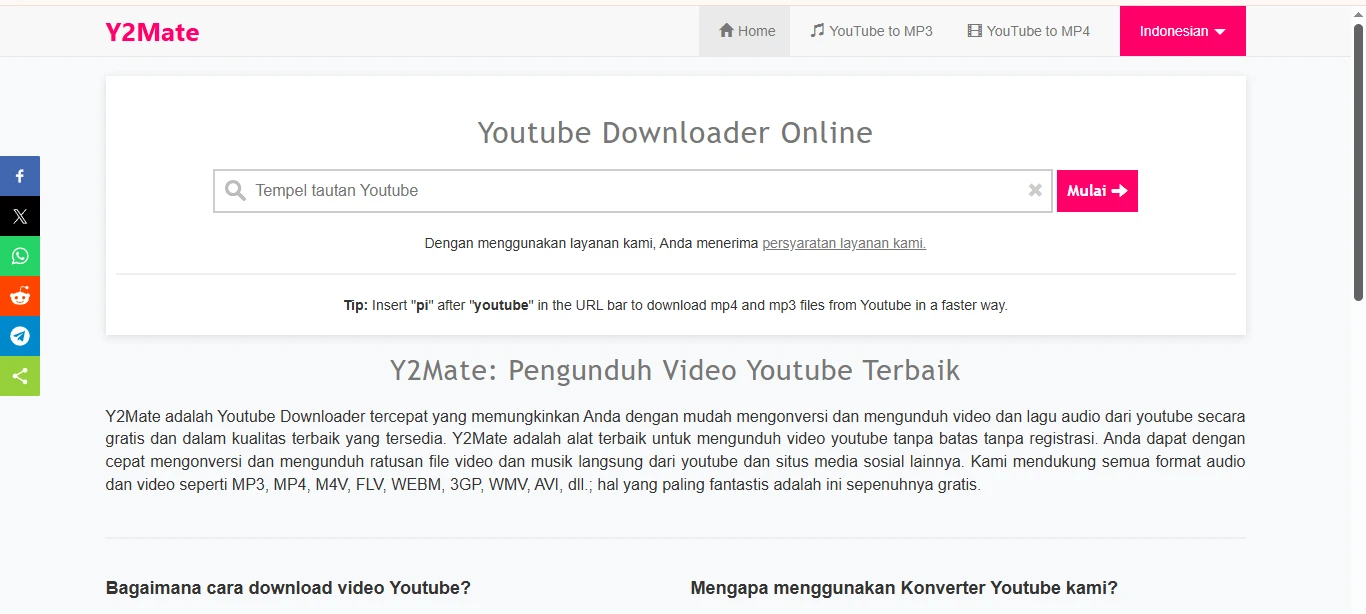Click the arrow inside Mulai button
Image resolution: width=1366 pixels, height=614 pixels.
pos(1119,191)
